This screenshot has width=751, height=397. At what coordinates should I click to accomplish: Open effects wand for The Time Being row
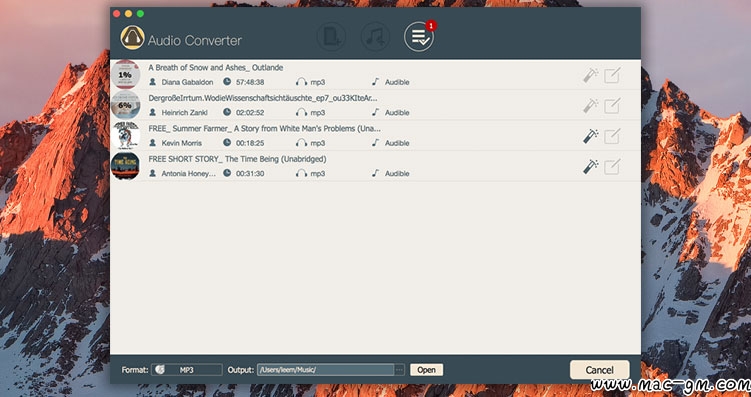591,167
